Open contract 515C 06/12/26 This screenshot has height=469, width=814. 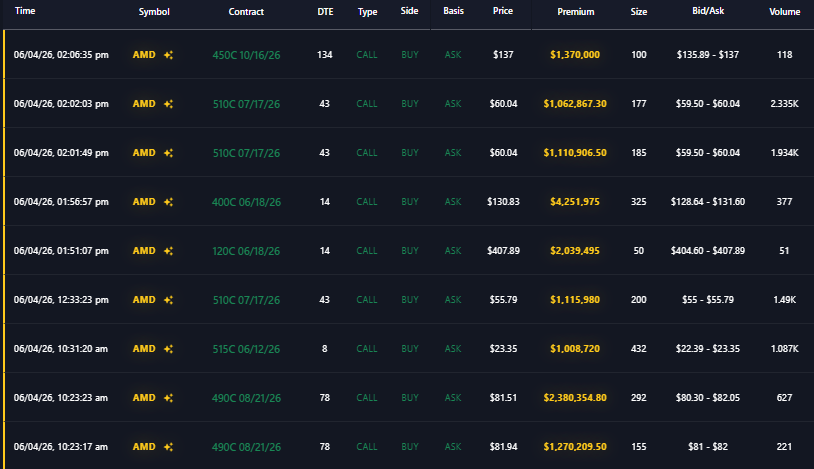tap(246, 349)
